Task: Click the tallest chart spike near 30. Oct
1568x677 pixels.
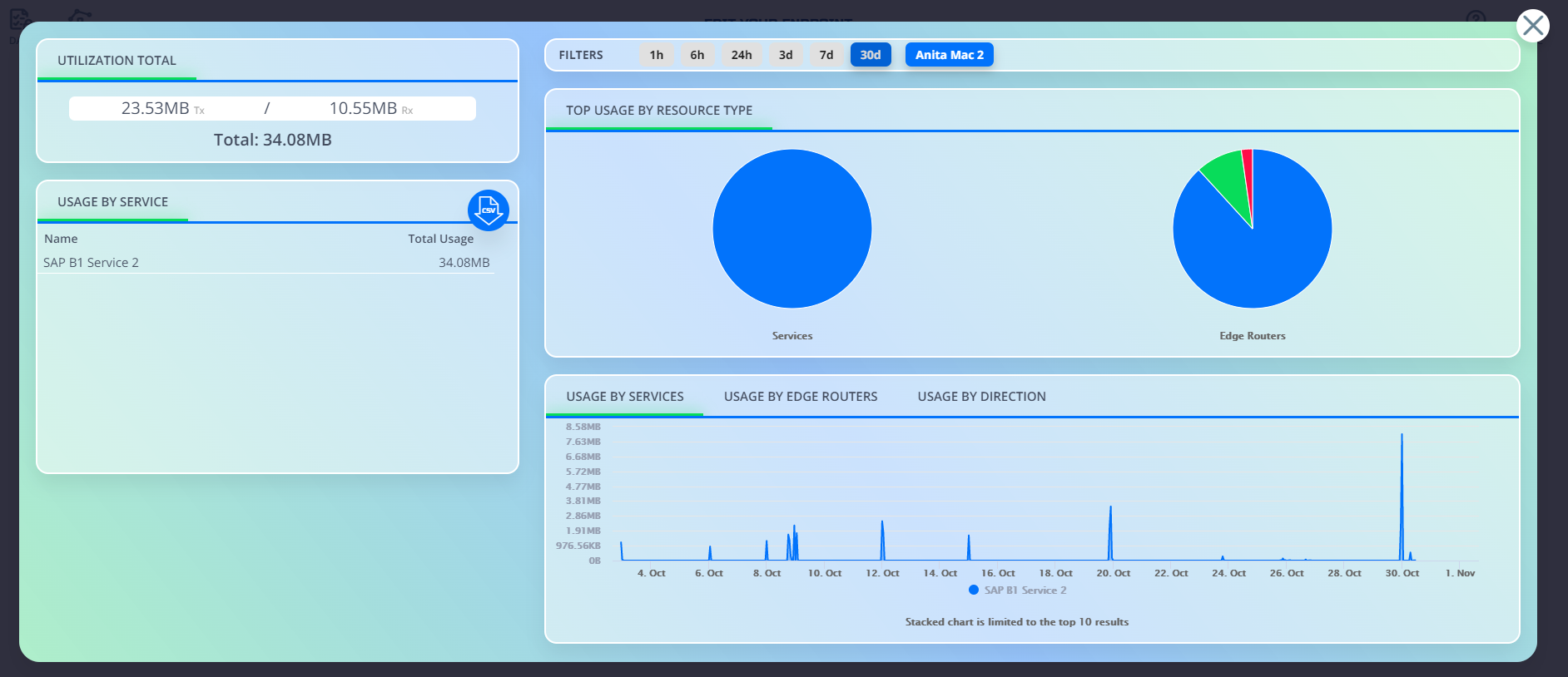Action: [x=1402, y=496]
